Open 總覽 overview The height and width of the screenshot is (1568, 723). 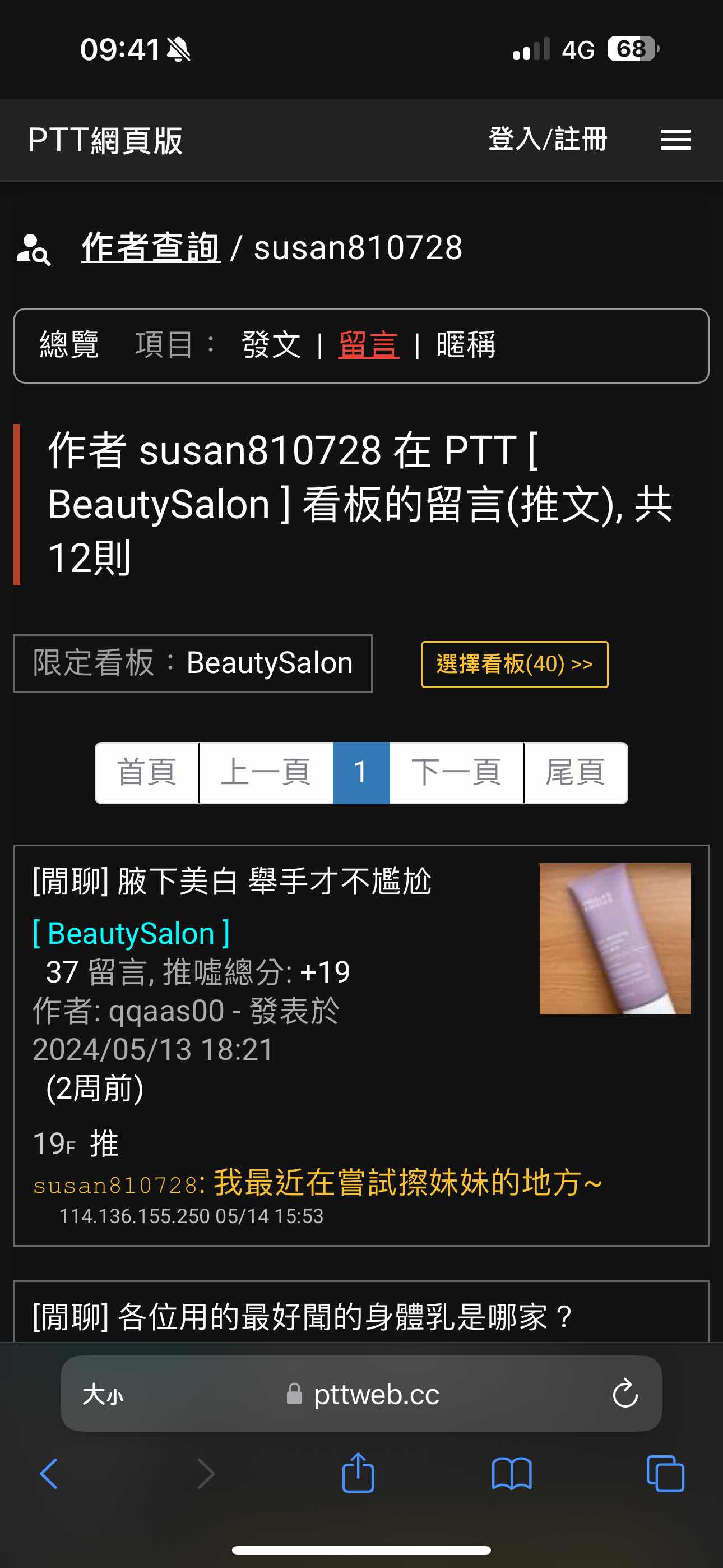(x=69, y=345)
